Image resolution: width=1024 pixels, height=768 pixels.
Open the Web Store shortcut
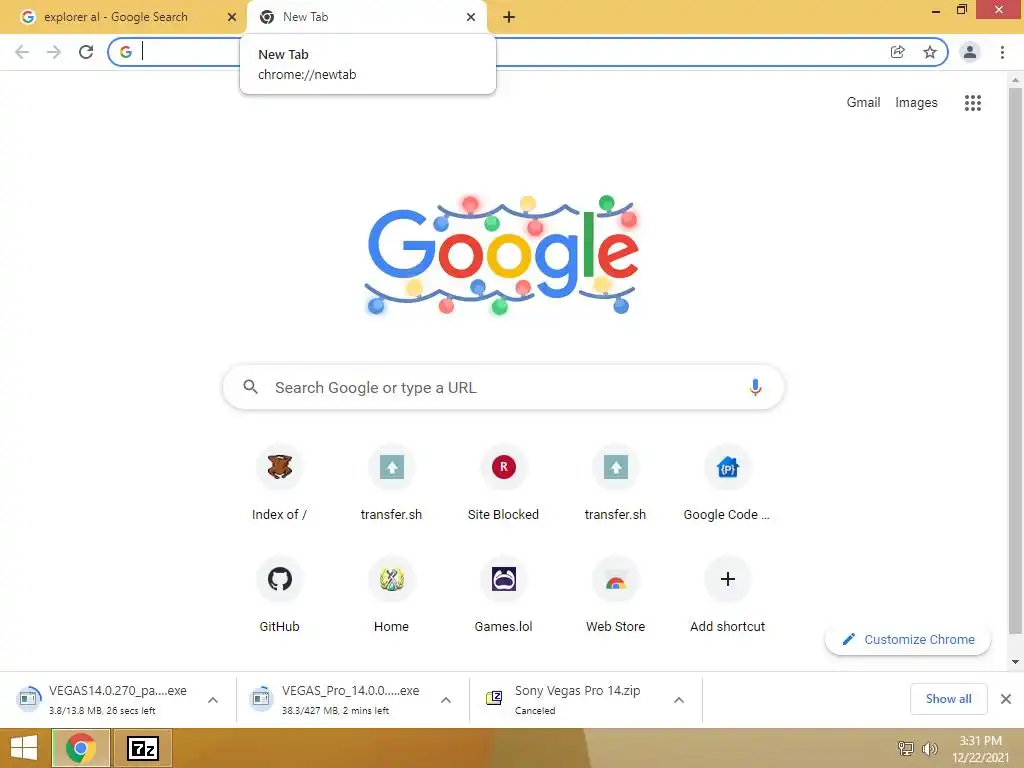[615, 595]
